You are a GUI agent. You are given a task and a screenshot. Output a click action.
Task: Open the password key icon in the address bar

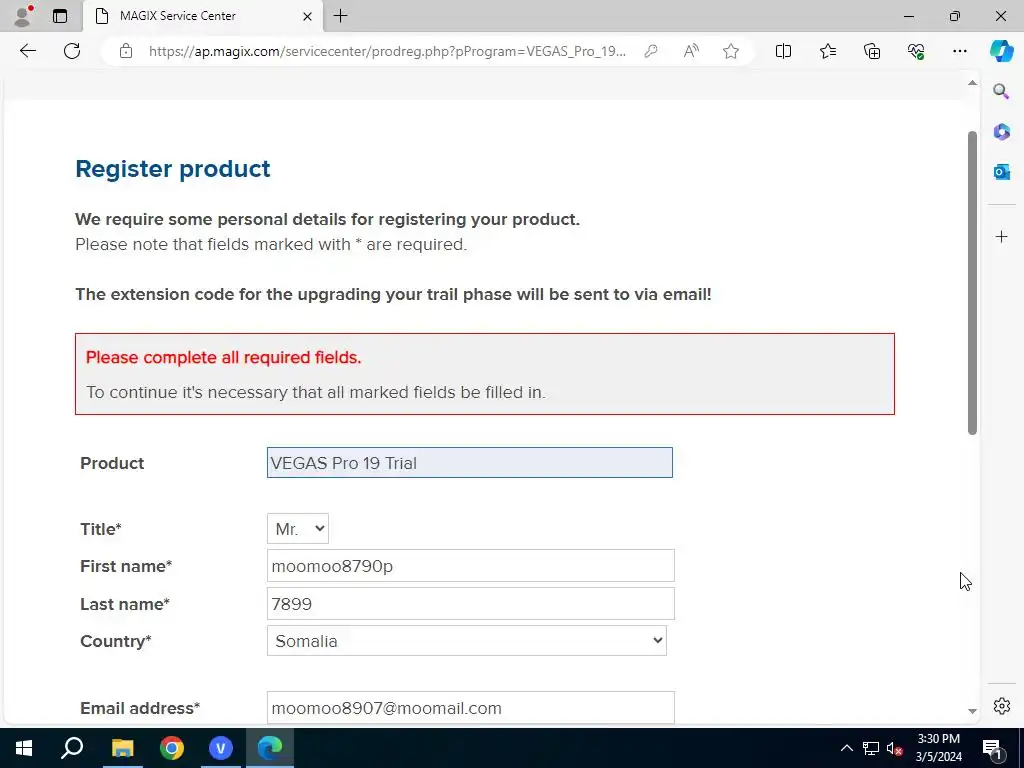point(650,51)
